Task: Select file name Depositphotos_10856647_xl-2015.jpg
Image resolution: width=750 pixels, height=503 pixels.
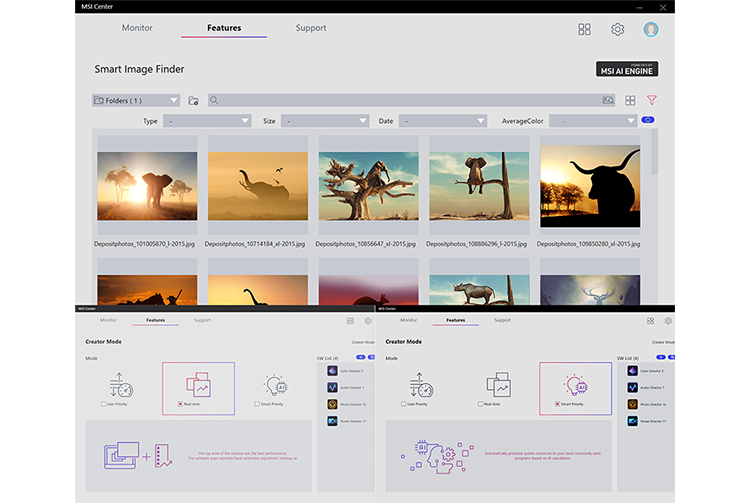Action: coord(365,244)
